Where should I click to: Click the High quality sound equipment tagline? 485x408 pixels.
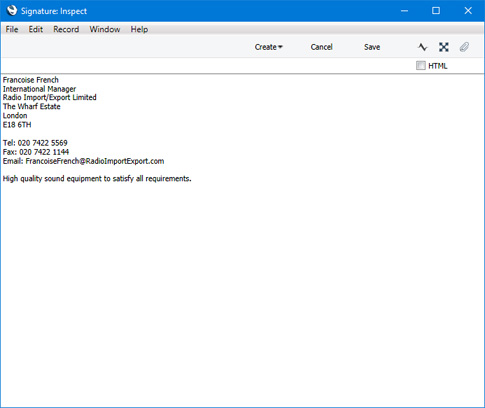point(97,179)
